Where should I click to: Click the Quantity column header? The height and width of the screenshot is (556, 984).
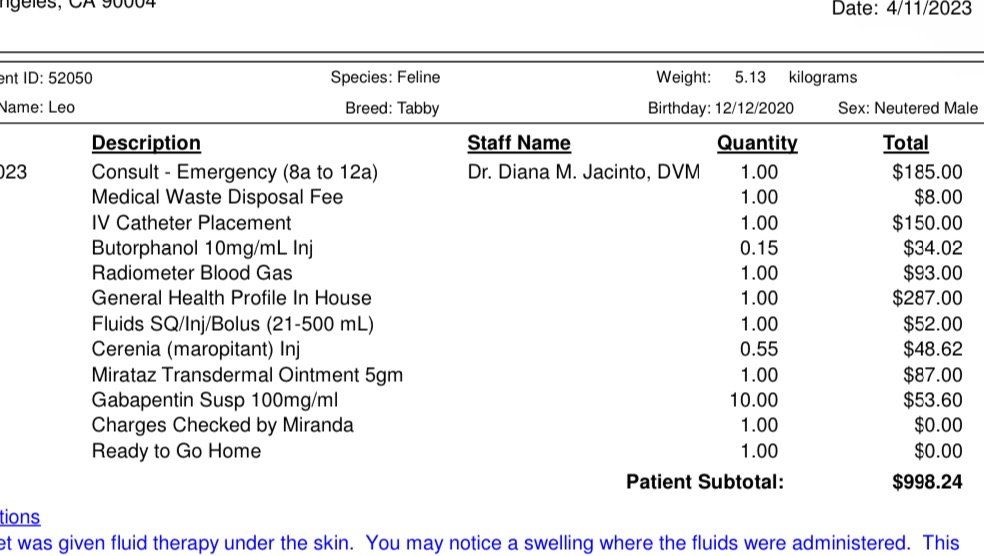(757, 143)
